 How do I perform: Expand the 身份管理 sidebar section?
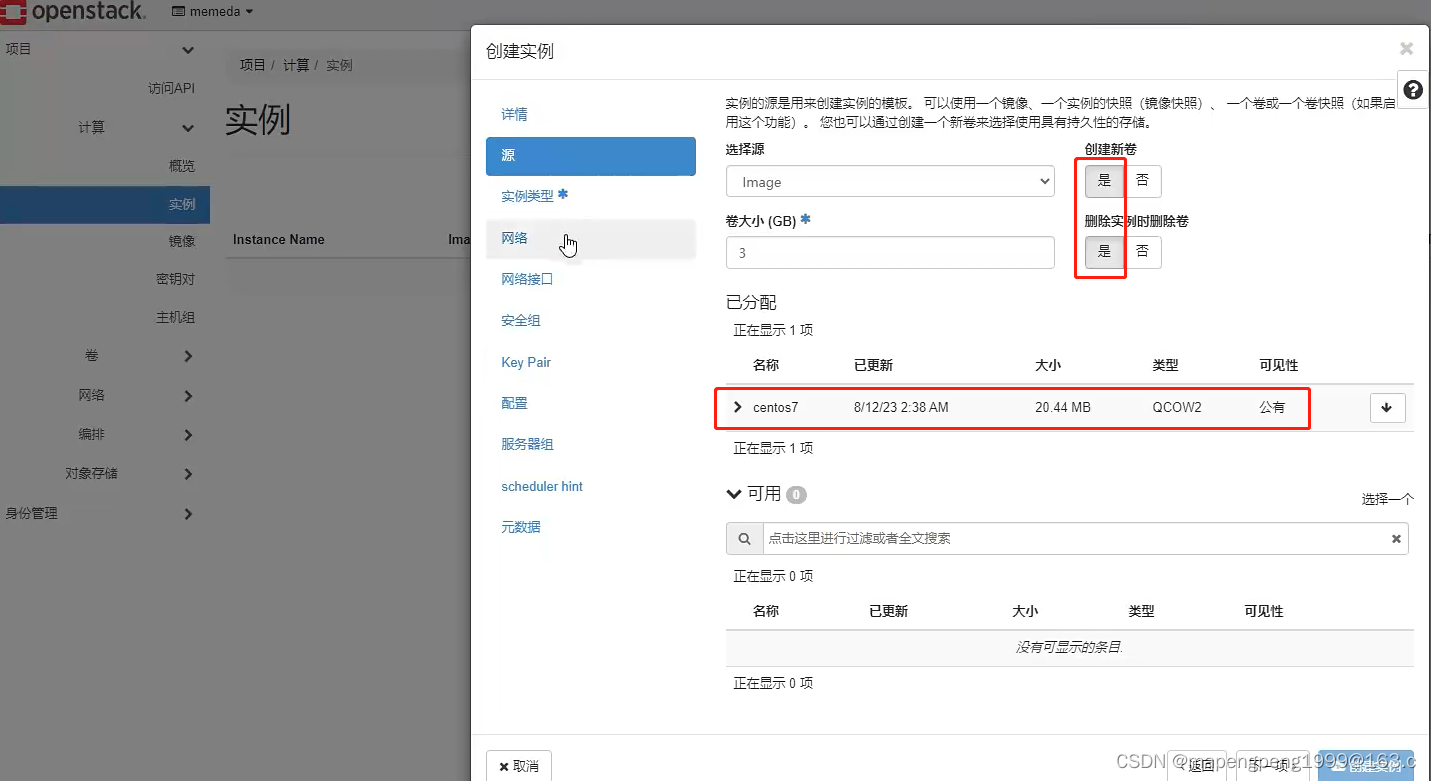point(188,514)
